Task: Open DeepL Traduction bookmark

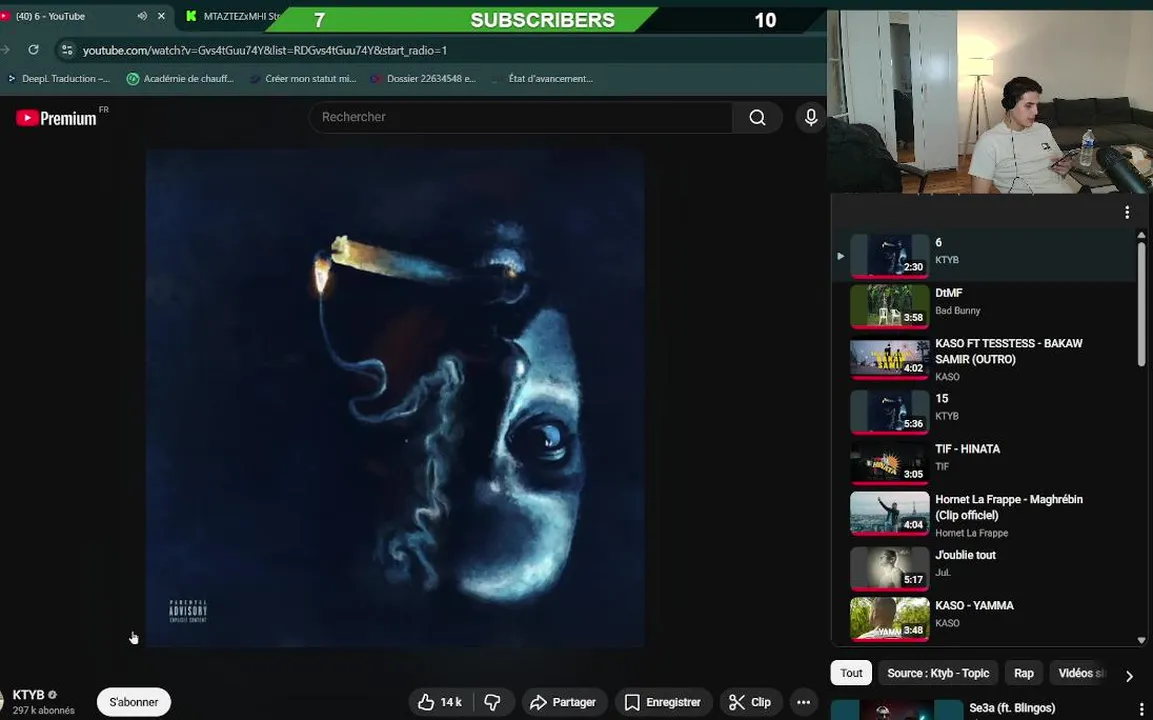Action: tap(59, 79)
